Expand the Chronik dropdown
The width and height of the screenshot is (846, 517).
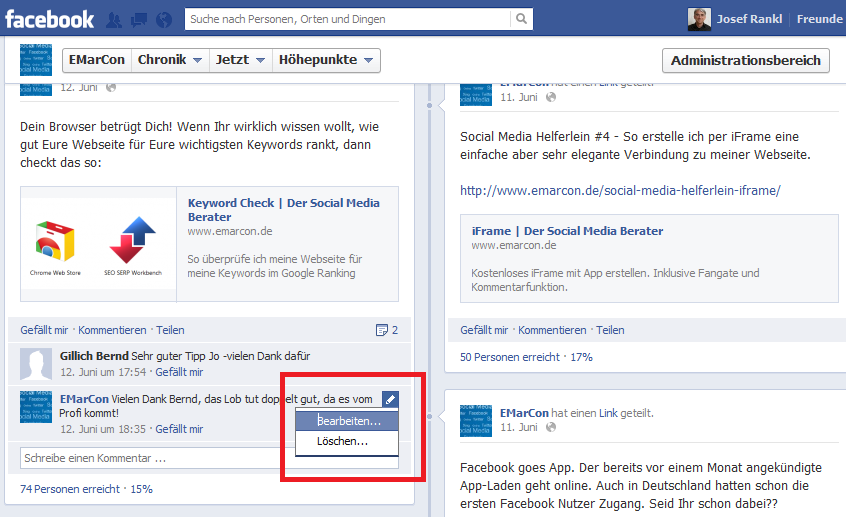pyautogui.click(x=170, y=60)
